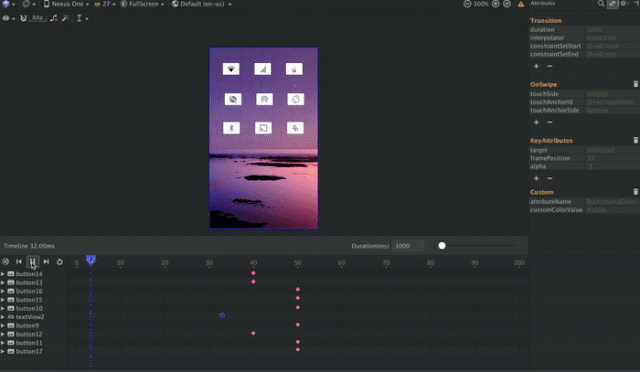The image size is (640, 372).
Task: Search attributes with magnifier icon
Action: click(x=601, y=4)
